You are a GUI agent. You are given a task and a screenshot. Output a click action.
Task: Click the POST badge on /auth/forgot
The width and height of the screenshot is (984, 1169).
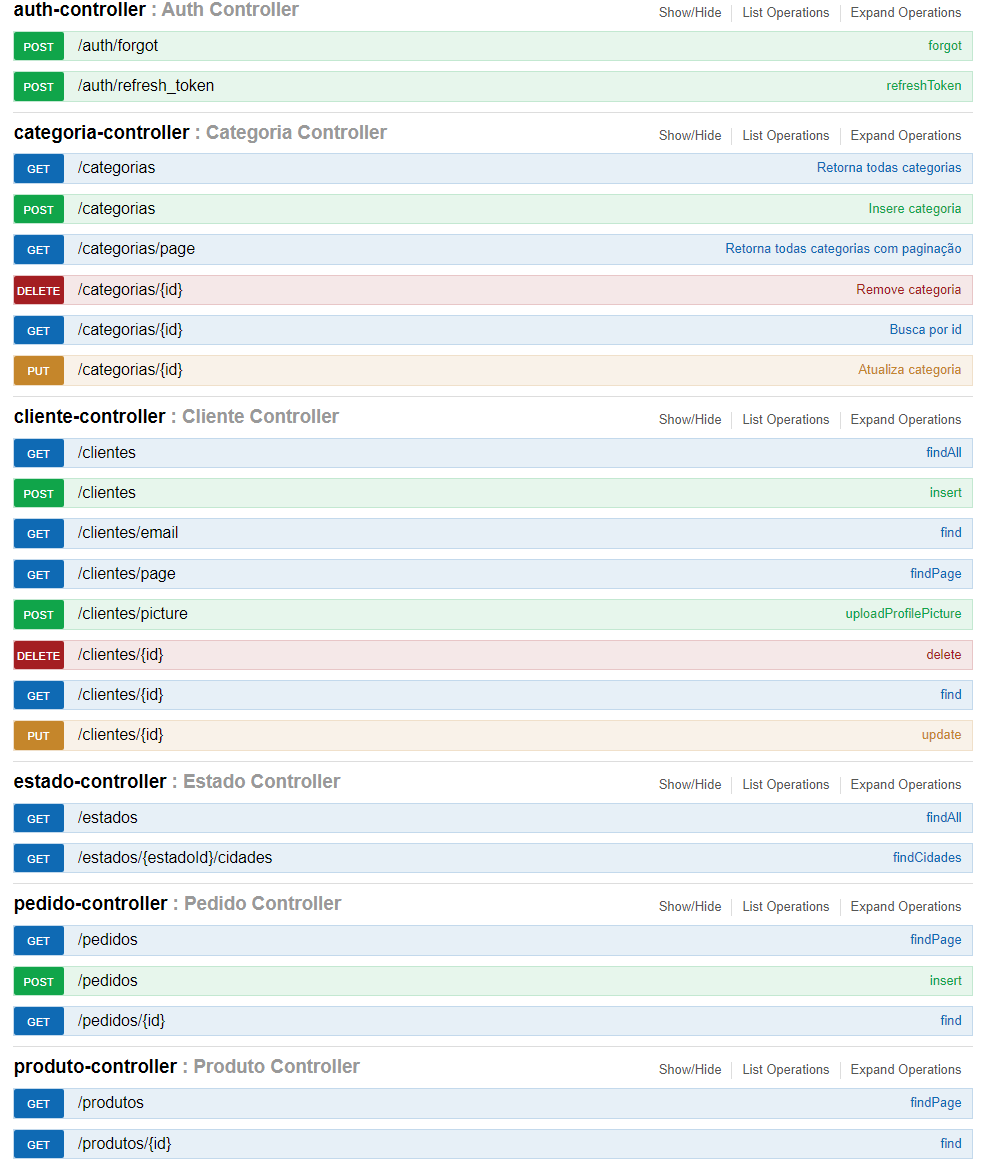38,45
